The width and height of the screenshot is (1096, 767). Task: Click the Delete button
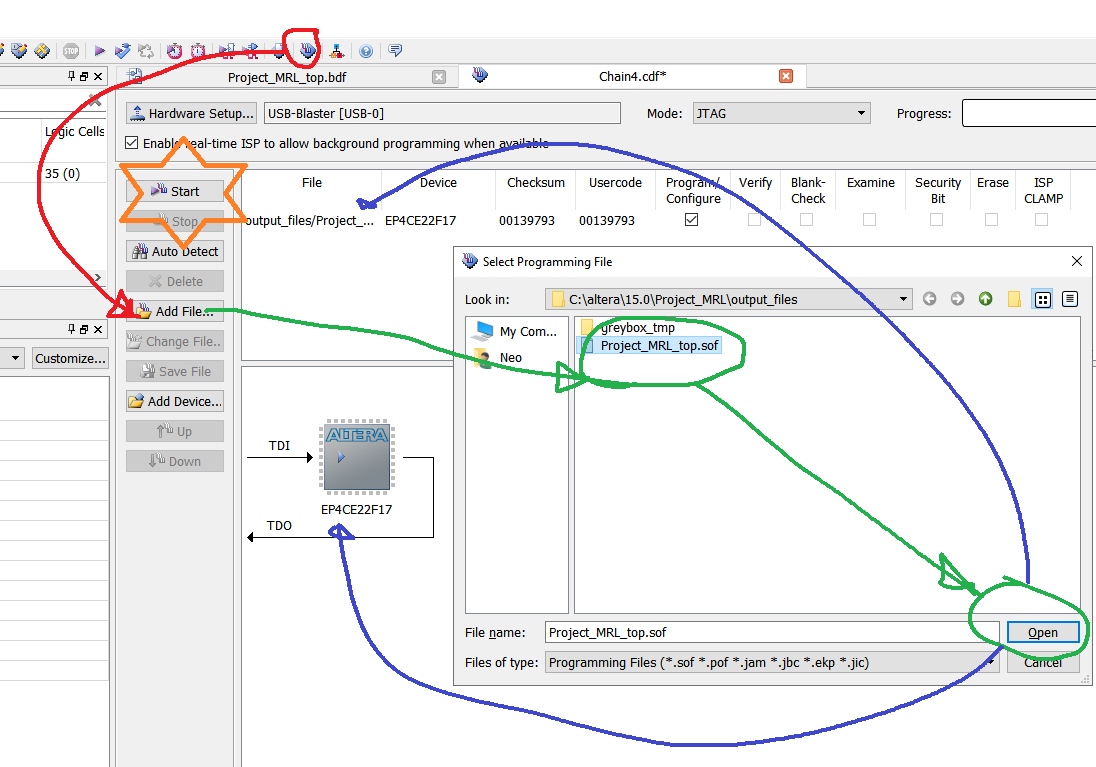(175, 281)
